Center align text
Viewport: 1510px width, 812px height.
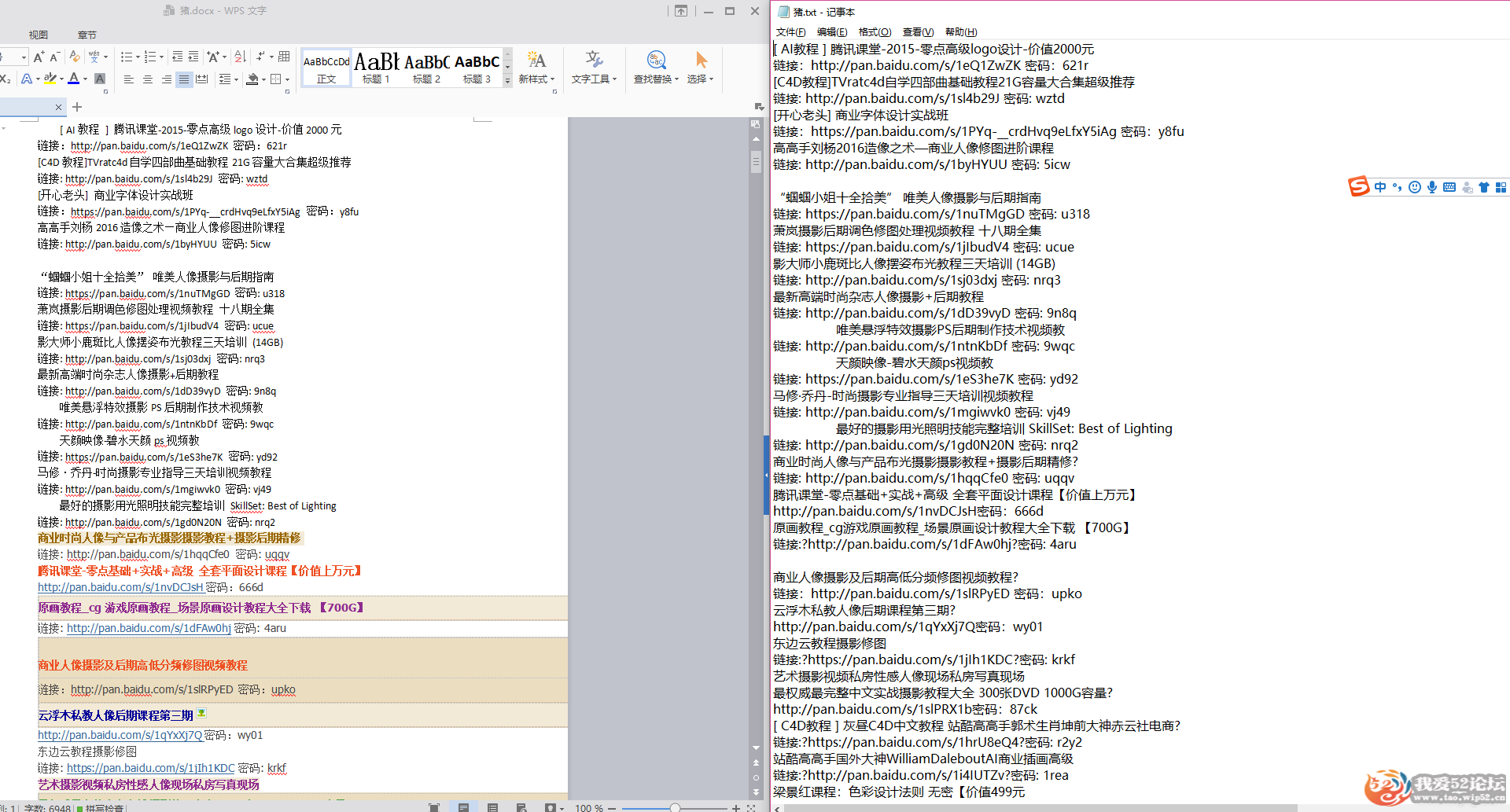click(x=148, y=79)
